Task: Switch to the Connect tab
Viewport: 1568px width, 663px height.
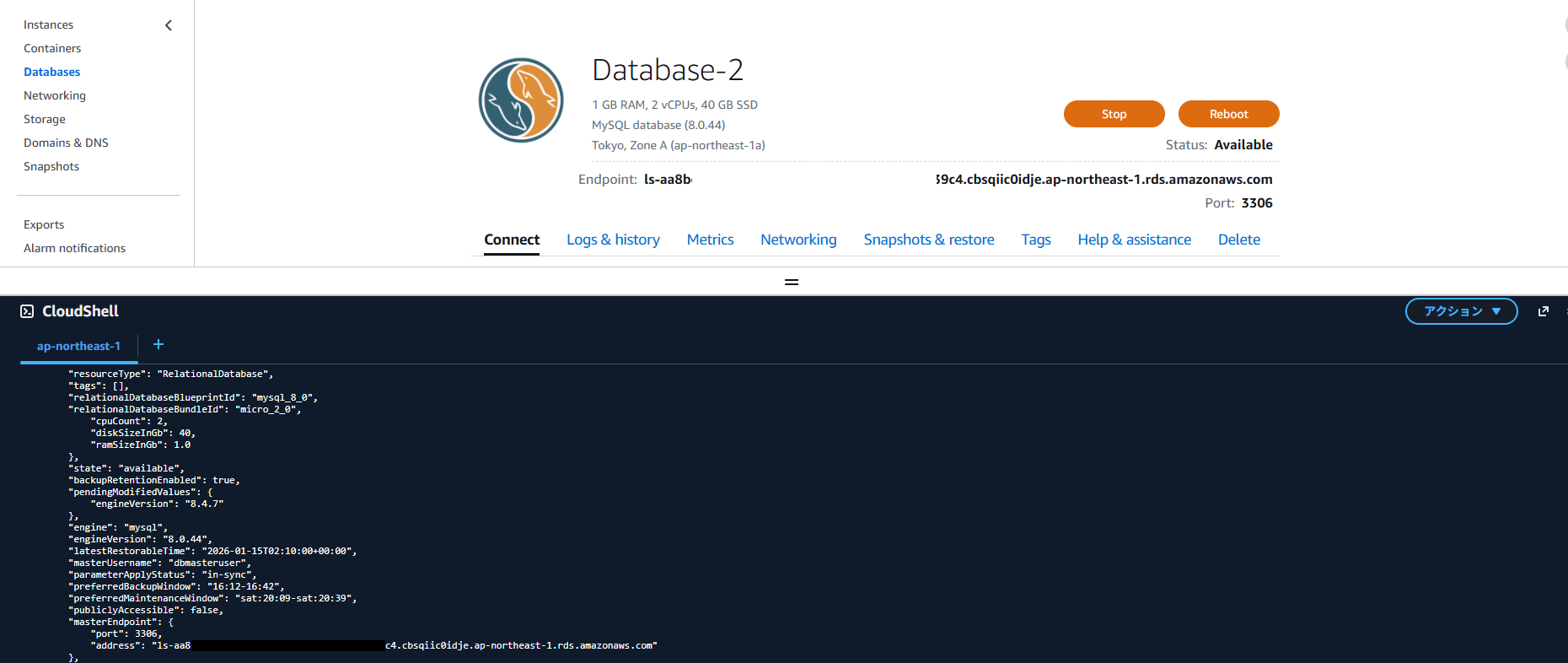Action: click(512, 240)
